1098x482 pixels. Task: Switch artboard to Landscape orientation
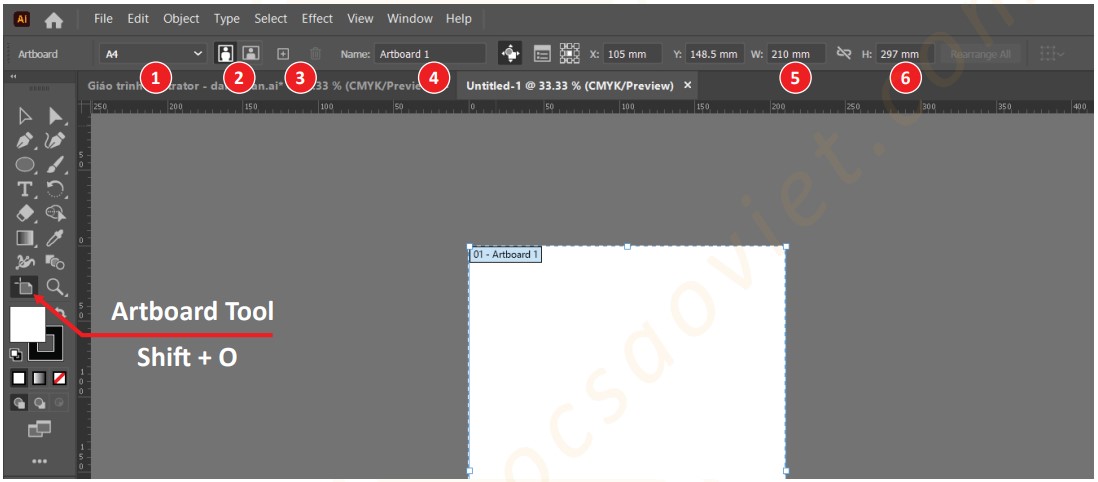[250, 54]
